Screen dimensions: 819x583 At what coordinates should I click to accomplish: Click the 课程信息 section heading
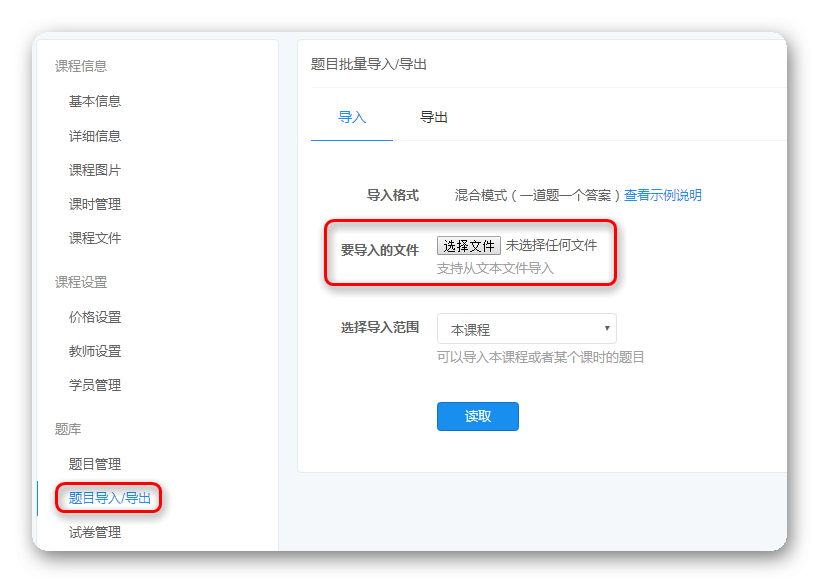tap(81, 66)
